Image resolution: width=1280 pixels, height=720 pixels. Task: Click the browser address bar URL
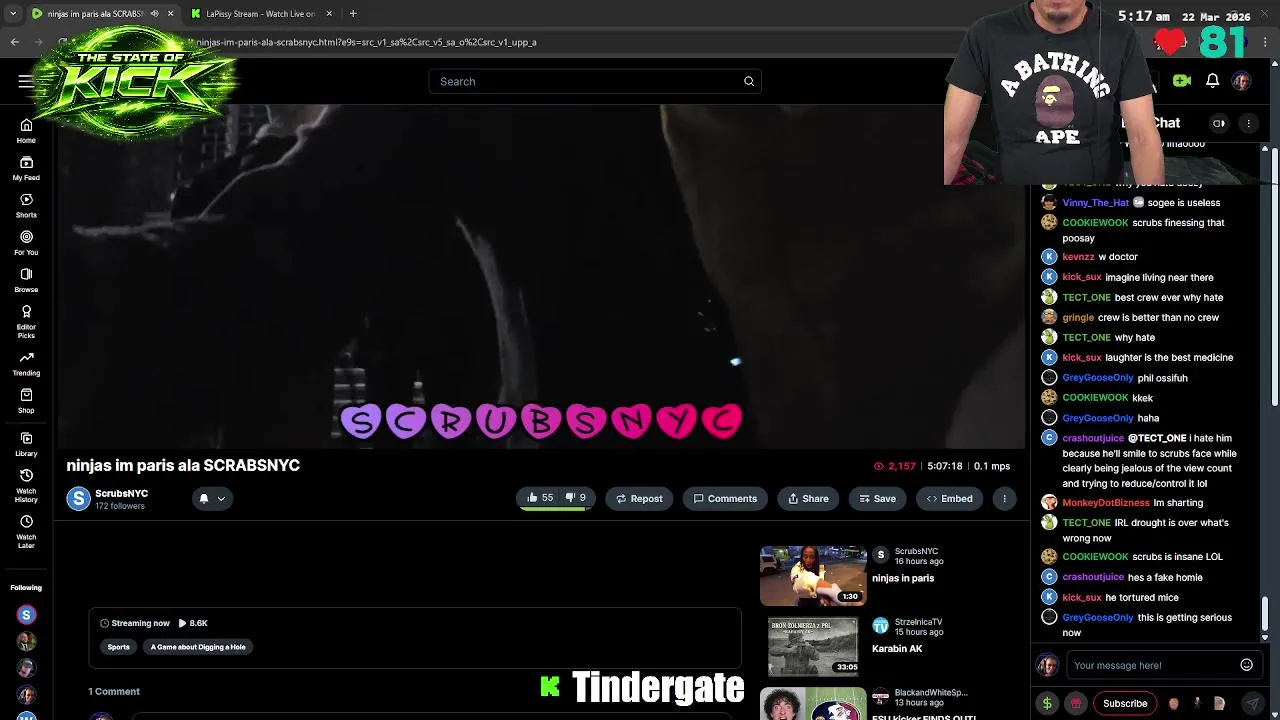tap(366, 42)
